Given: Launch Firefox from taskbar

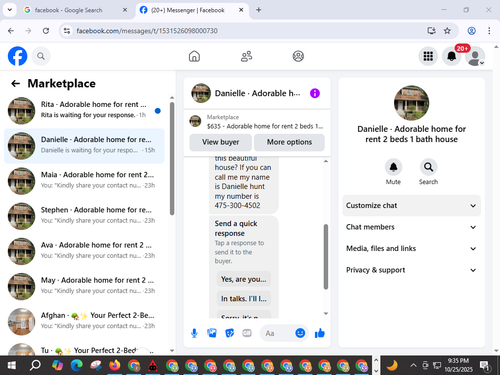Looking at the screenshot, I should [115, 366].
